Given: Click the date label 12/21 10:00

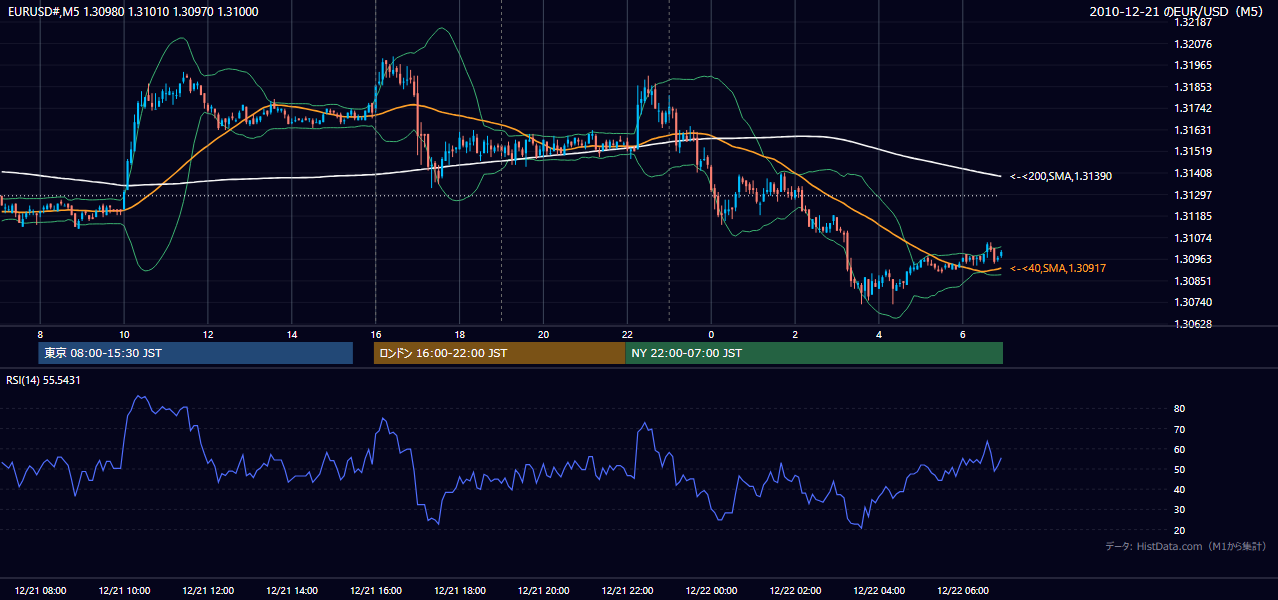Looking at the screenshot, I should point(125,590).
